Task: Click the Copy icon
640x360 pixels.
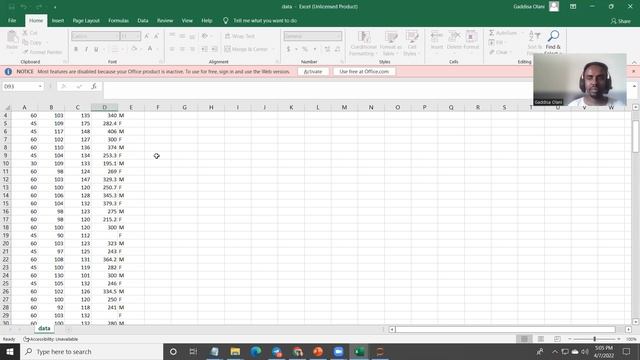Action: [x=25, y=42]
